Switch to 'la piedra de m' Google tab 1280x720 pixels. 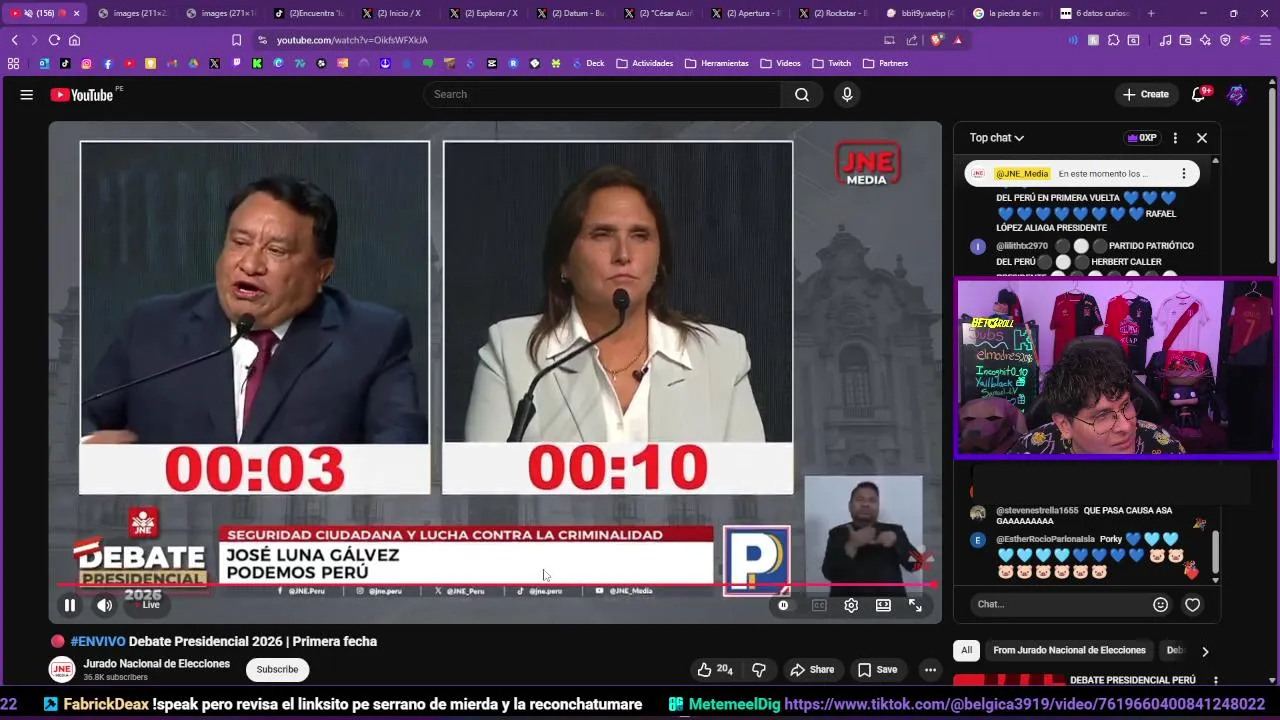click(1007, 13)
